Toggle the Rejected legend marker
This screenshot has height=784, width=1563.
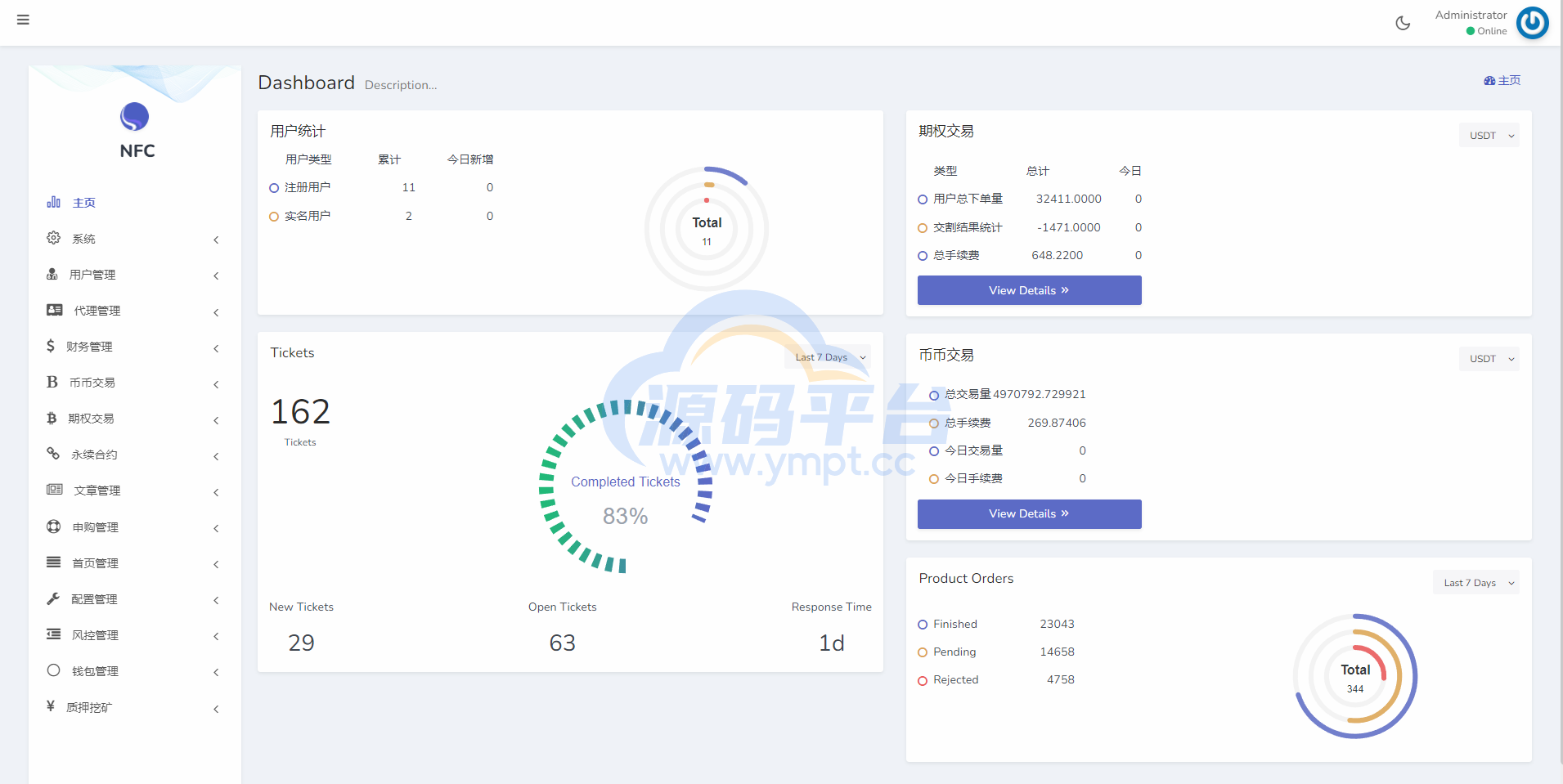pos(923,680)
